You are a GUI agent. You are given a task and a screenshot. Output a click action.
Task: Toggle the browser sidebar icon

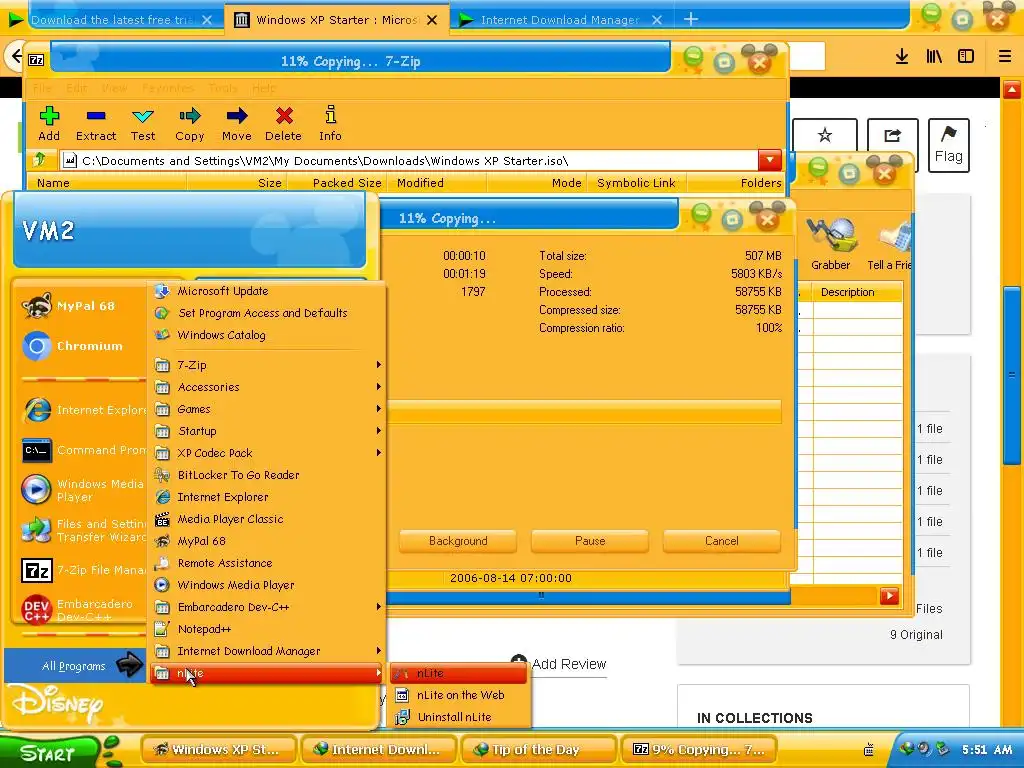click(x=966, y=57)
